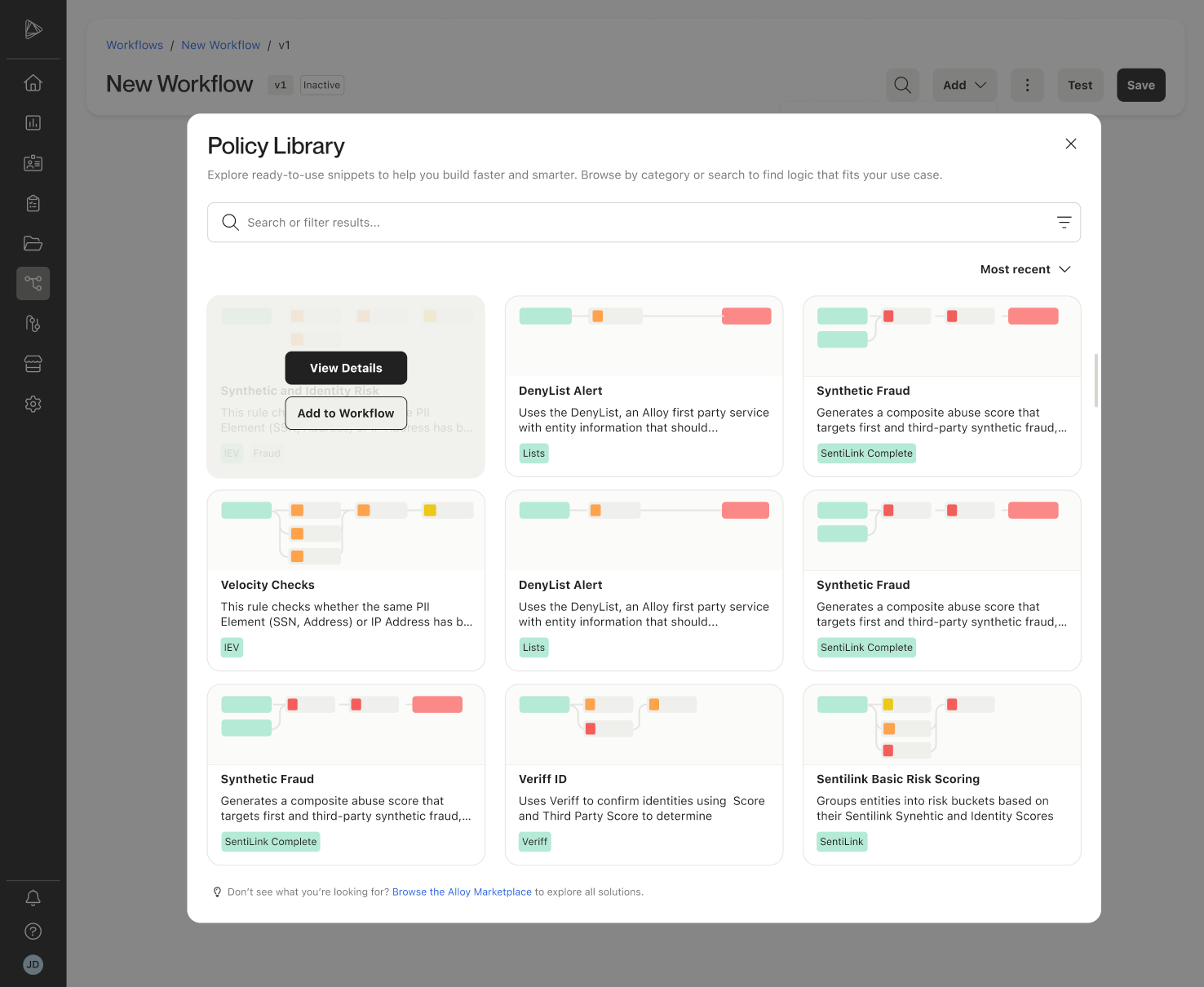
Task: Expand the Add dropdown button
Action: (x=964, y=85)
